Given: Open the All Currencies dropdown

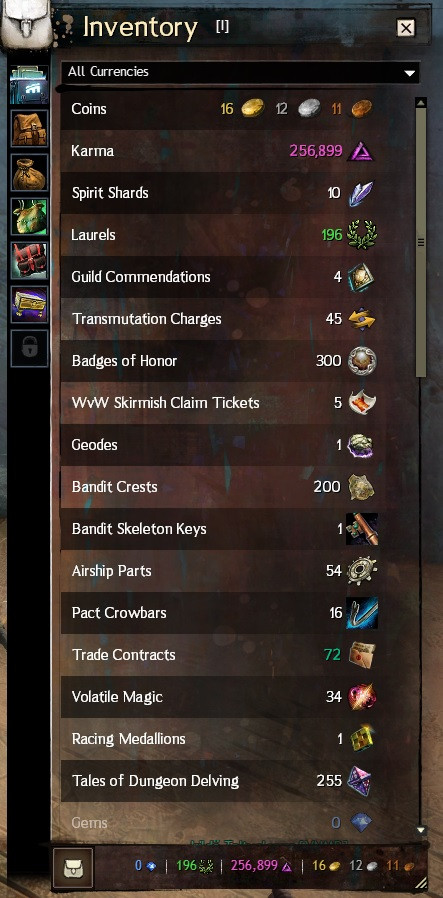Looking at the screenshot, I should 240,72.
